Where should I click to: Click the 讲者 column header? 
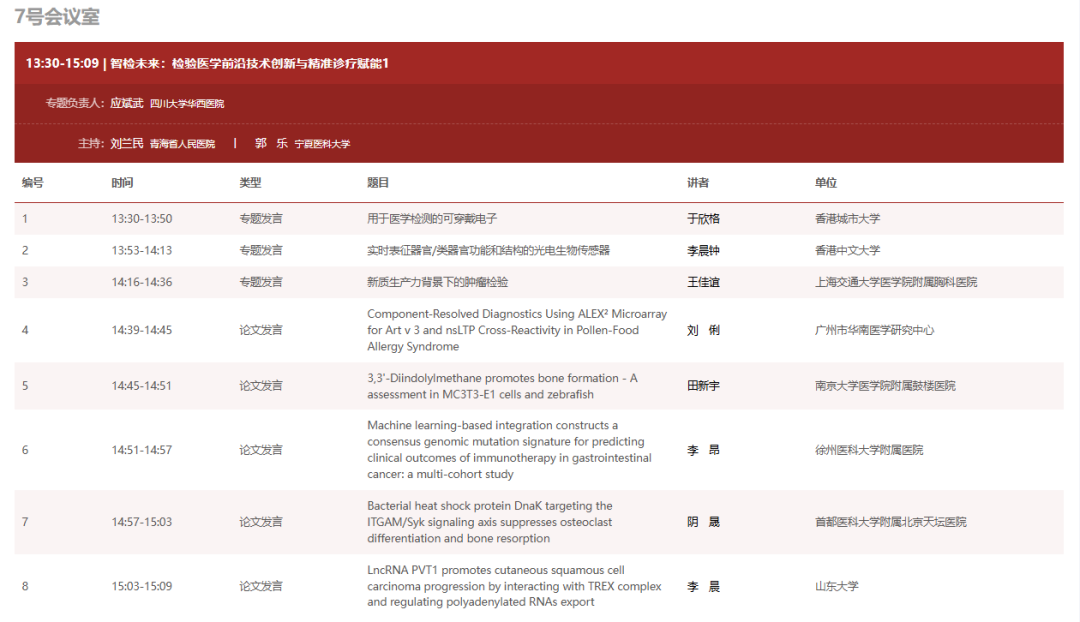click(x=698, y=183)
